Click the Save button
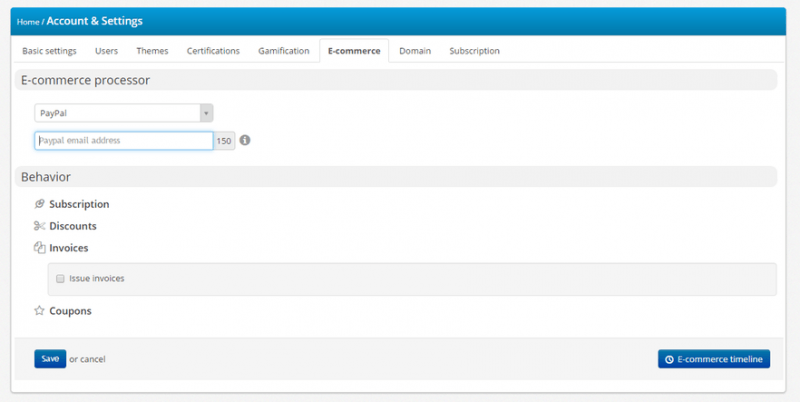 click(x=50, y=359)
